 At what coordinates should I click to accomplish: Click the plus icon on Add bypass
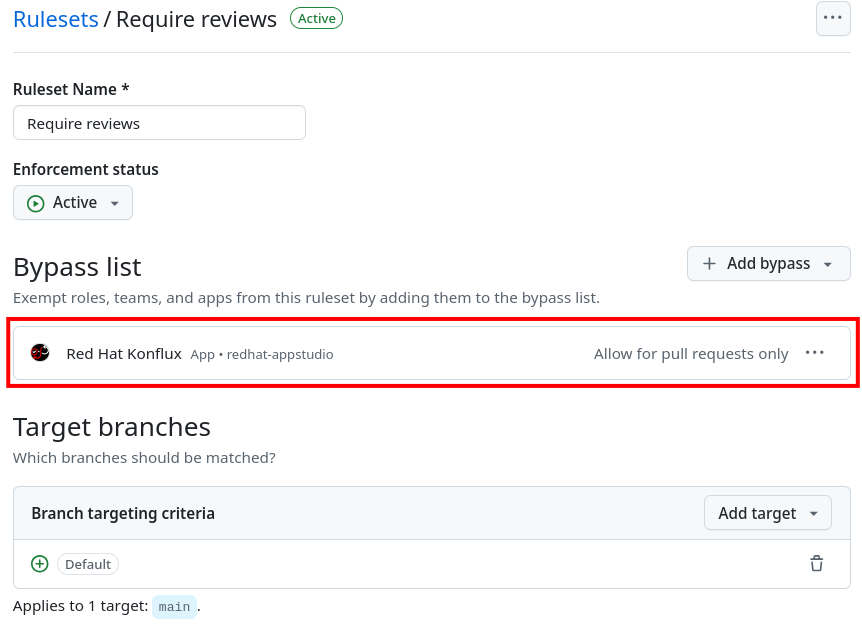coord(709,263)
